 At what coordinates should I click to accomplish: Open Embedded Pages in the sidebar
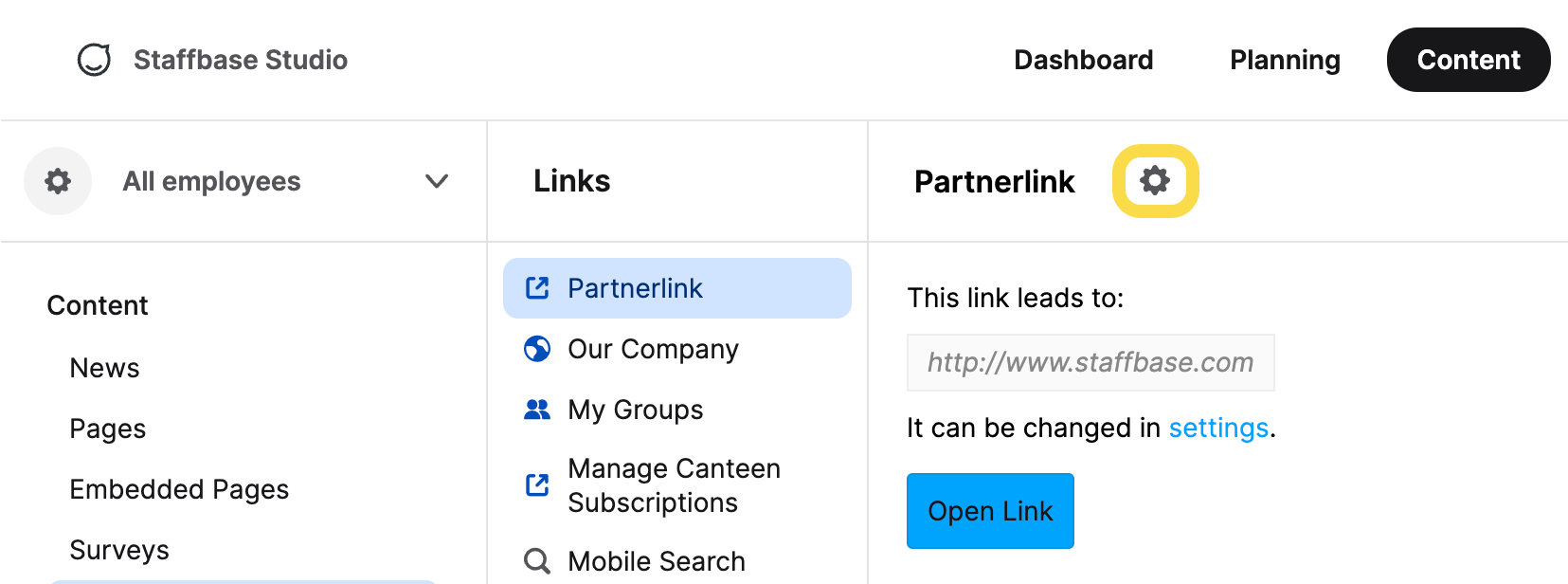(x=179, y=489)
